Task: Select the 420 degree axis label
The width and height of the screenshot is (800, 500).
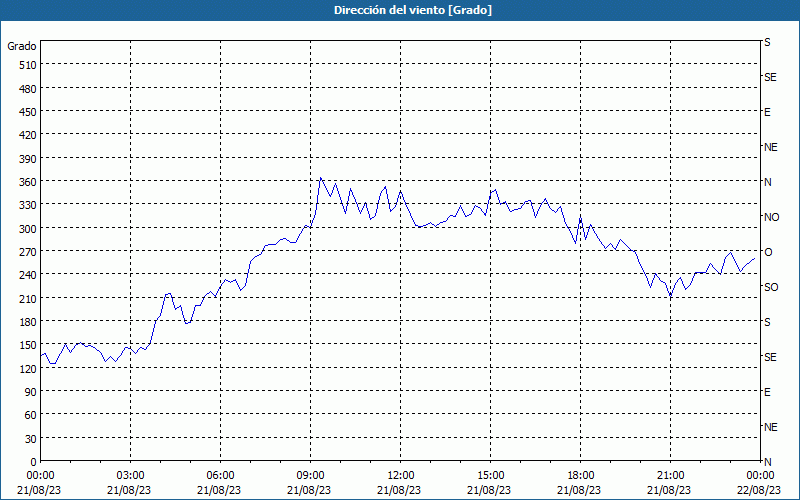Action: coord(29,136)
